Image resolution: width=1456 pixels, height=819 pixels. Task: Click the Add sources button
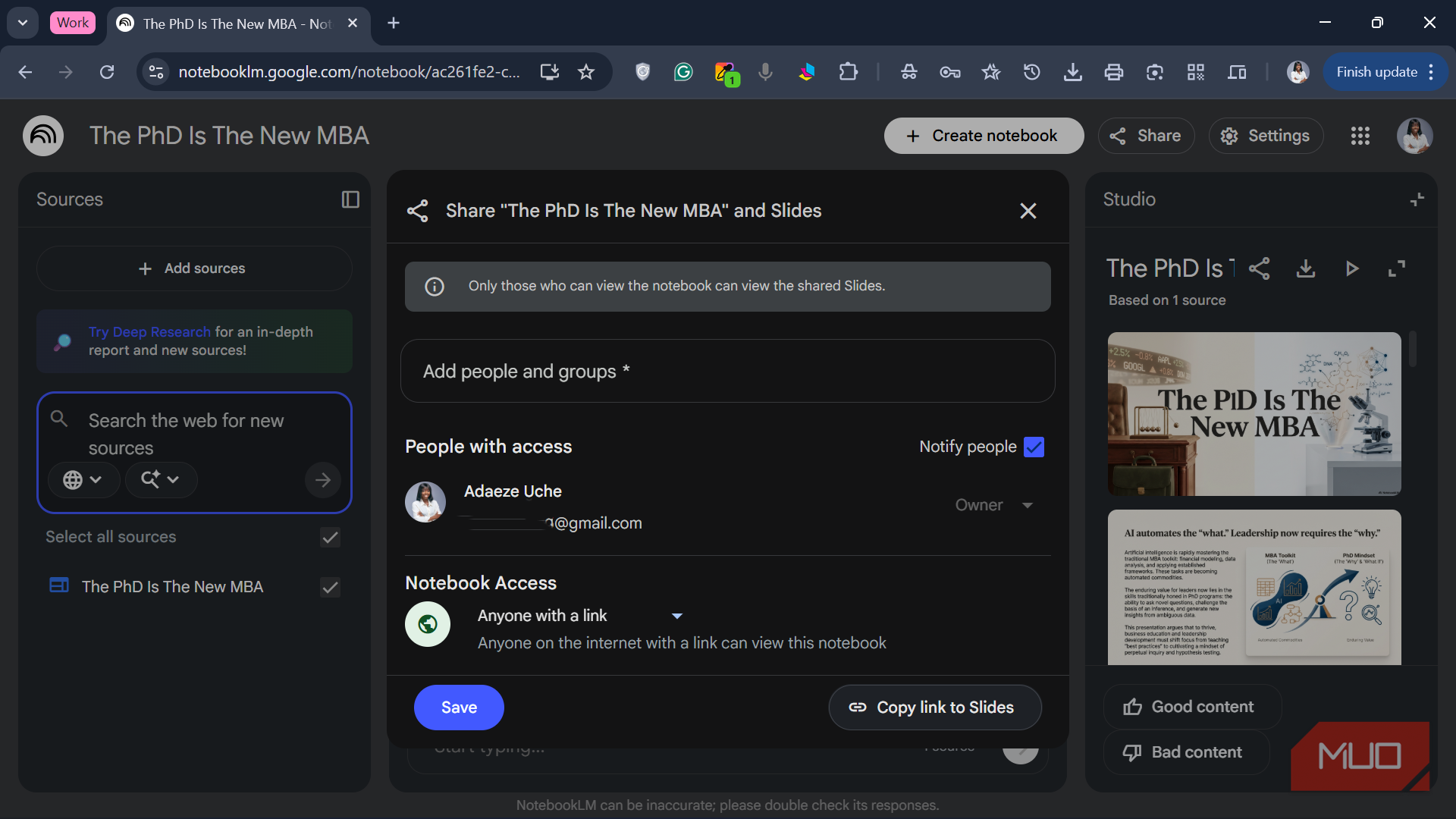tap(194, 268)
